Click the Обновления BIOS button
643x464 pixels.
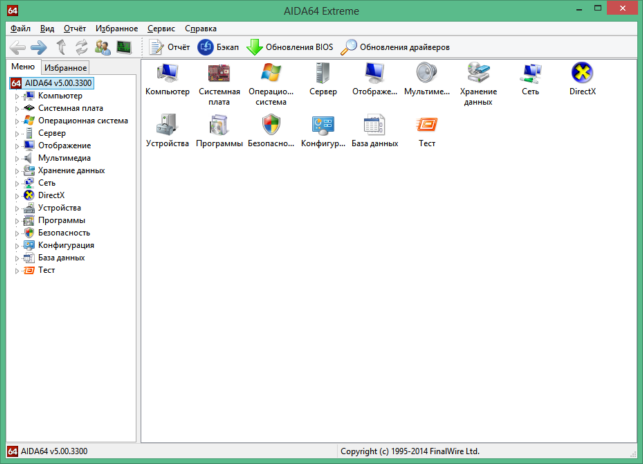(x=290, y=48)
